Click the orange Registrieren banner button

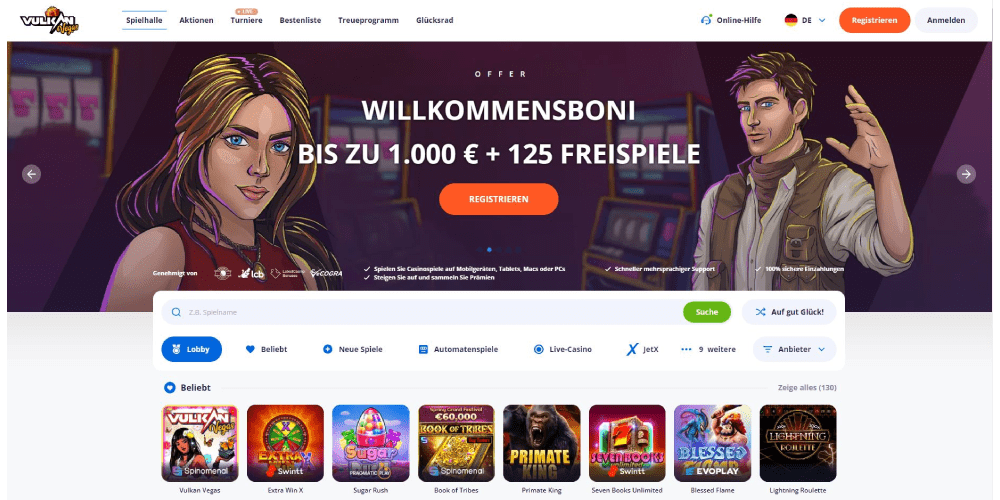coord(499,199)
